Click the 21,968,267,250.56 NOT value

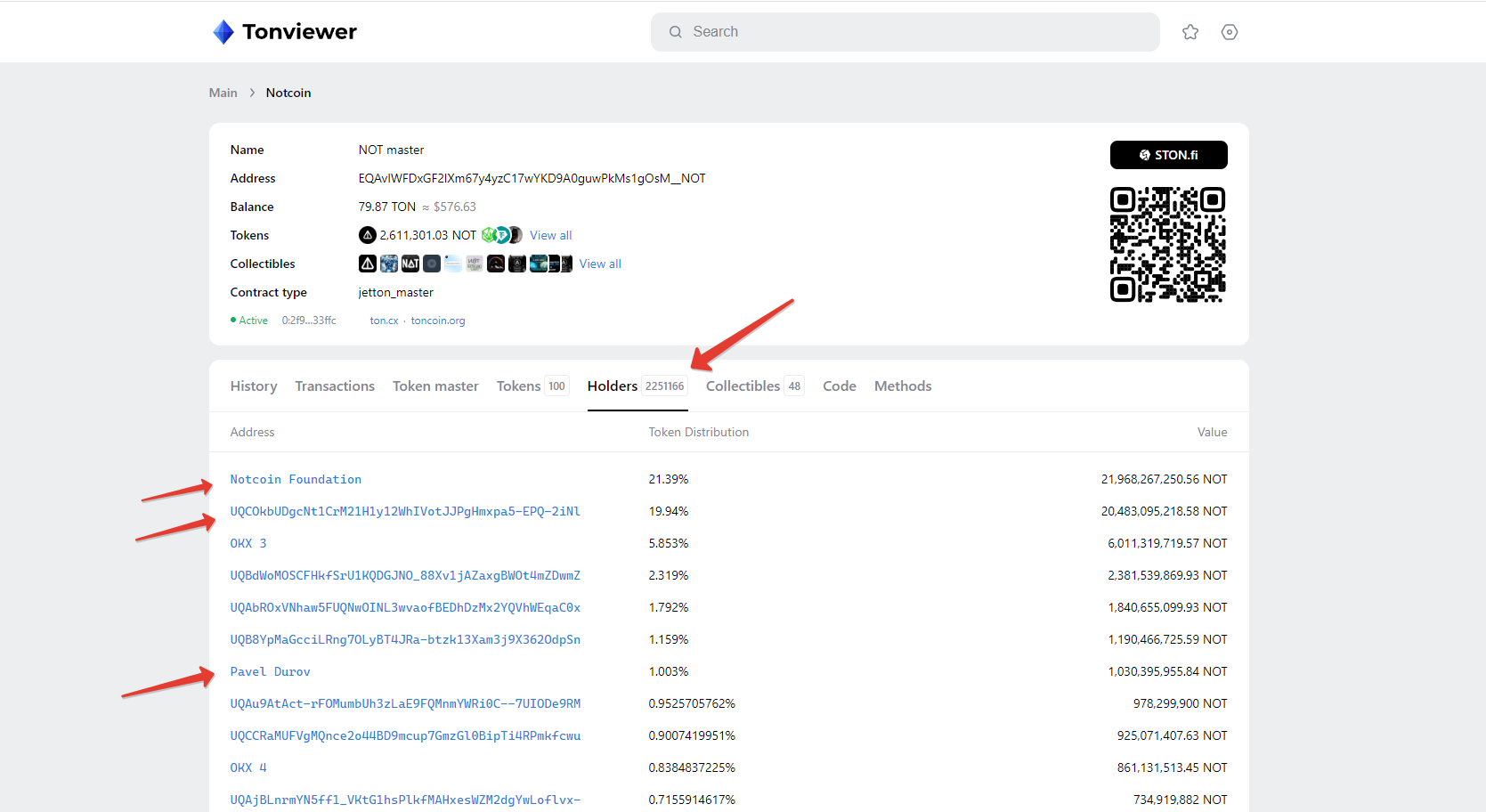click(x=1165, y=479)
